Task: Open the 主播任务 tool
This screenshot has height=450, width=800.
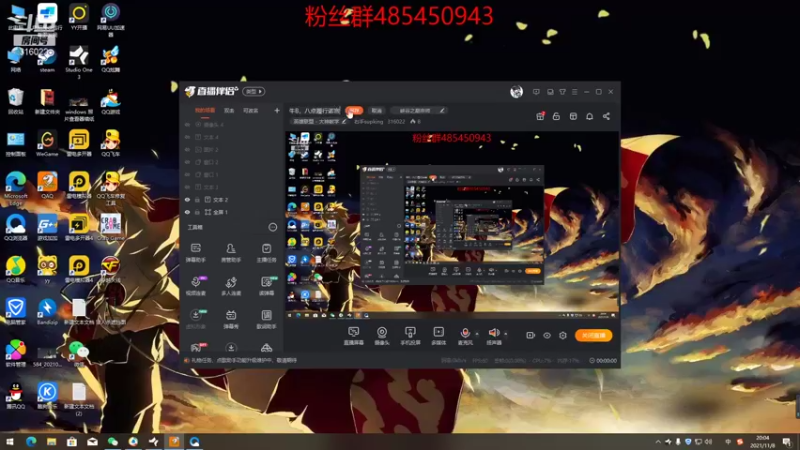Action: coord(266,253)
